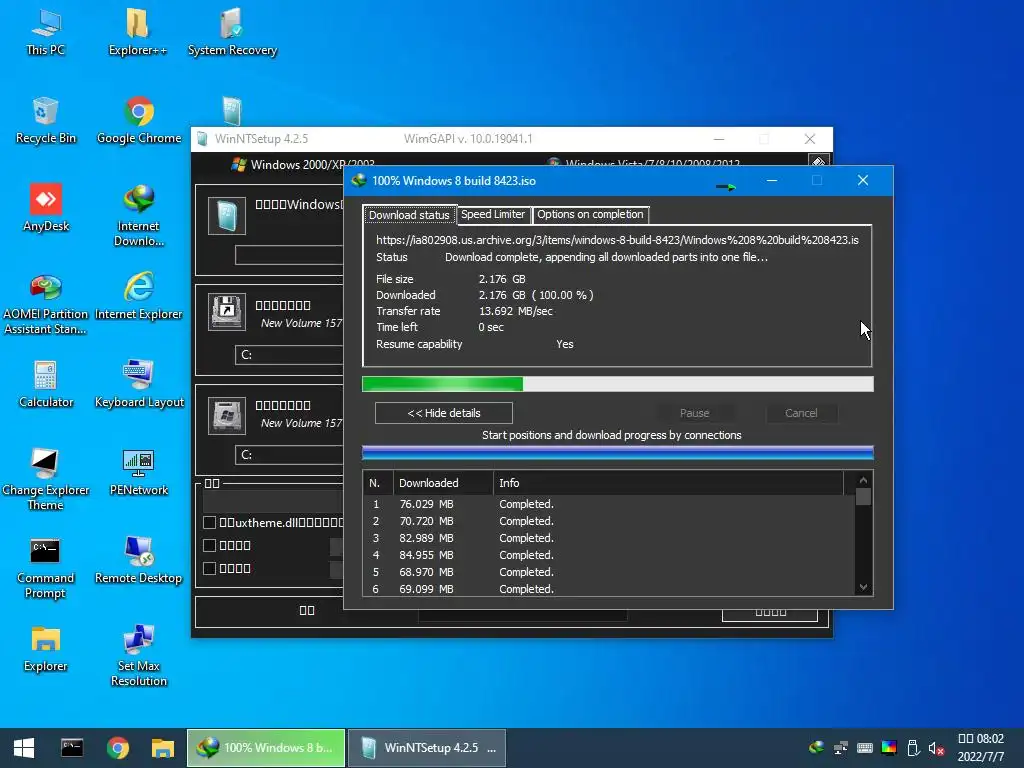Open Command Prompt from taskbar

pyautogui.click(x=72, y=748)
